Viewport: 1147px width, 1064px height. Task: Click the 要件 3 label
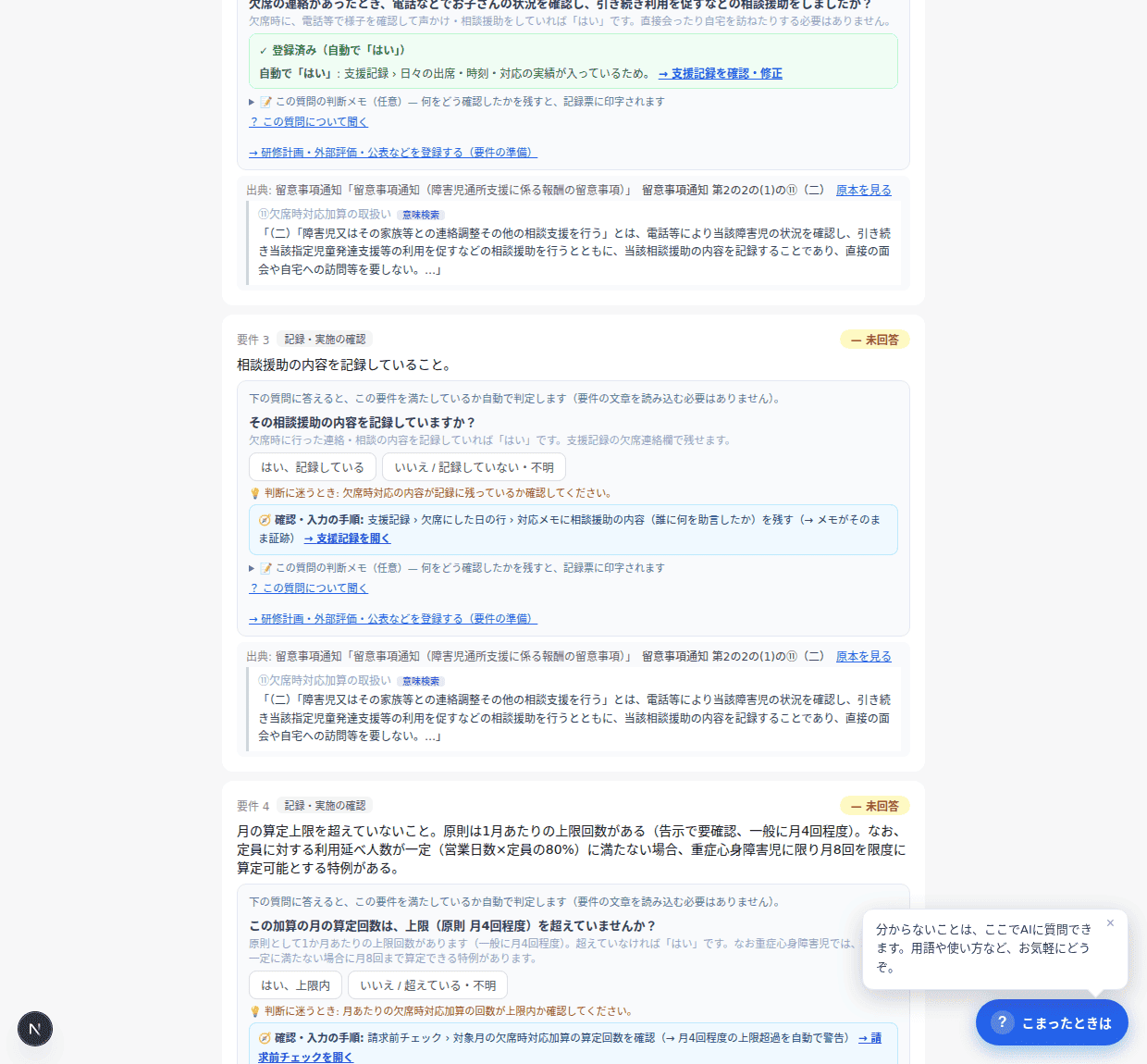(253, 340)
